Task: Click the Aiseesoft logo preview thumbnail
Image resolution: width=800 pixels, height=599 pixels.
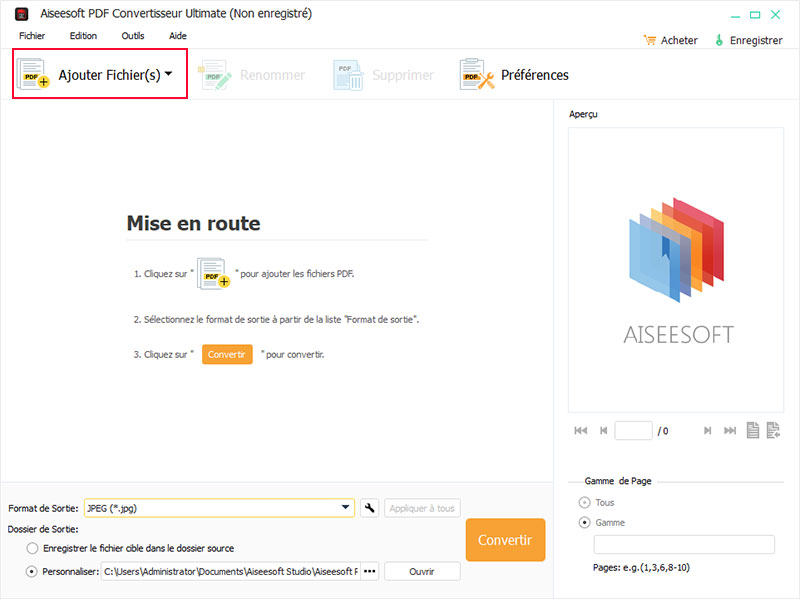Action: tap(676, 270)
